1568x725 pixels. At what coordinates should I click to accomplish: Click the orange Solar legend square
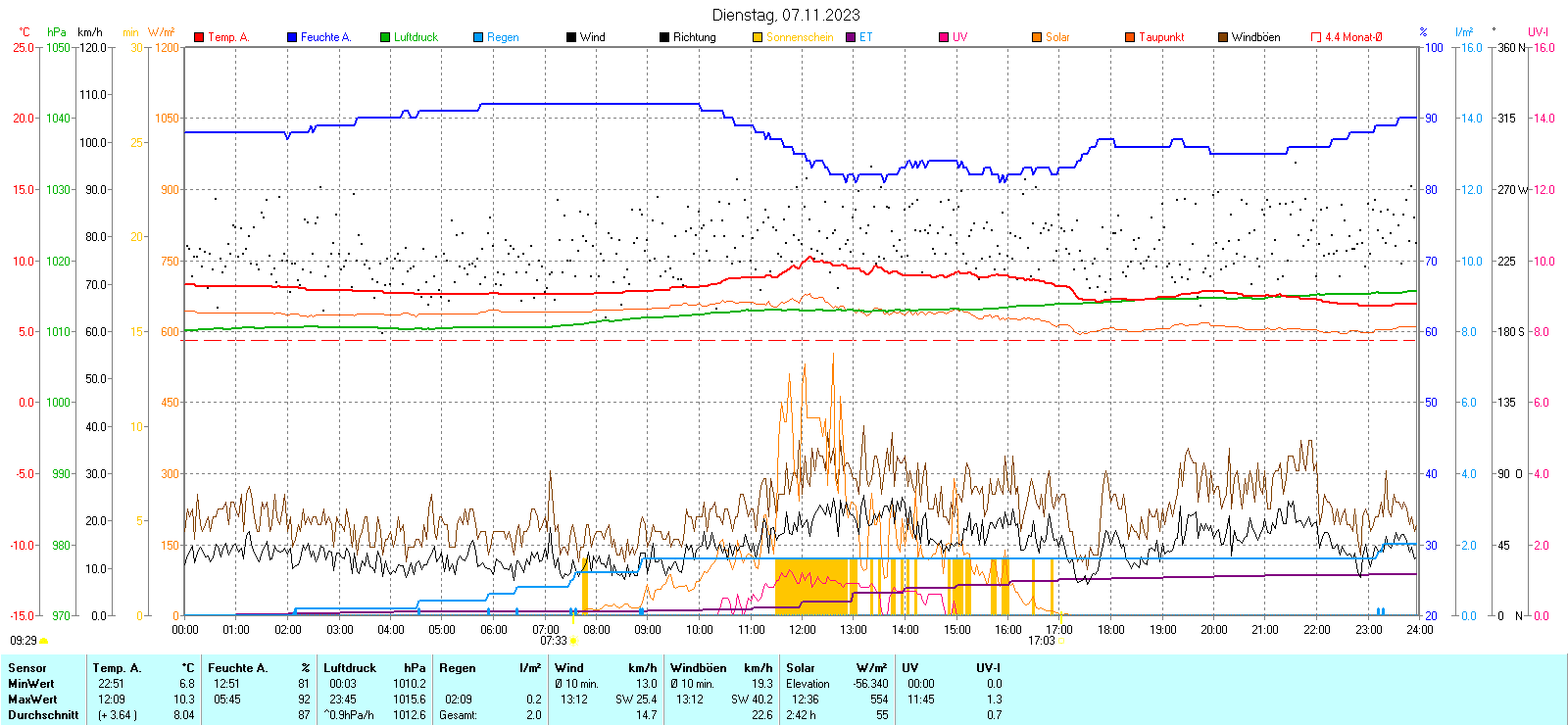[x=1037, y=37]
